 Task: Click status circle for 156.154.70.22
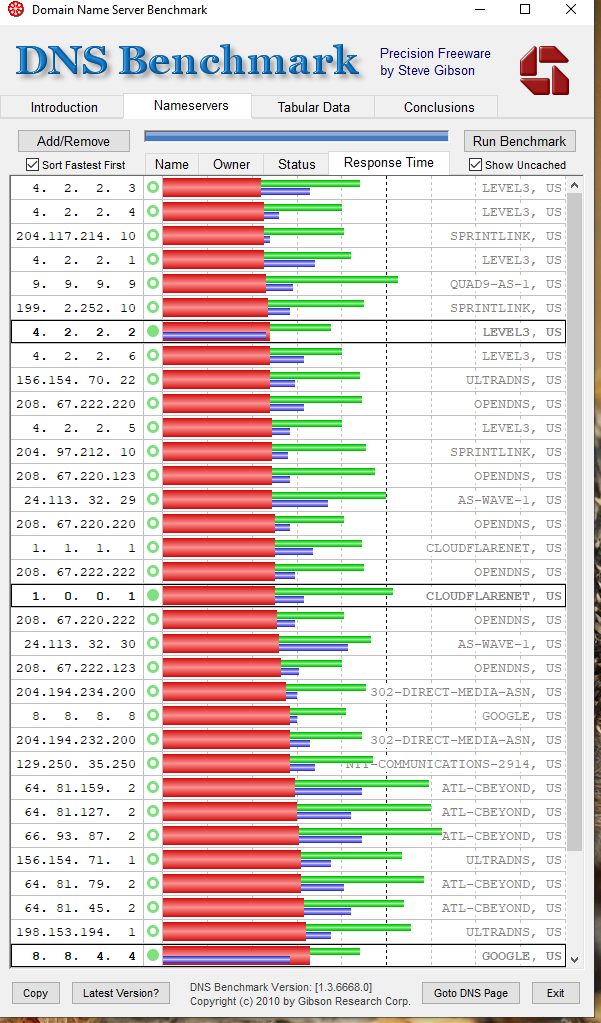click(153, 379)
